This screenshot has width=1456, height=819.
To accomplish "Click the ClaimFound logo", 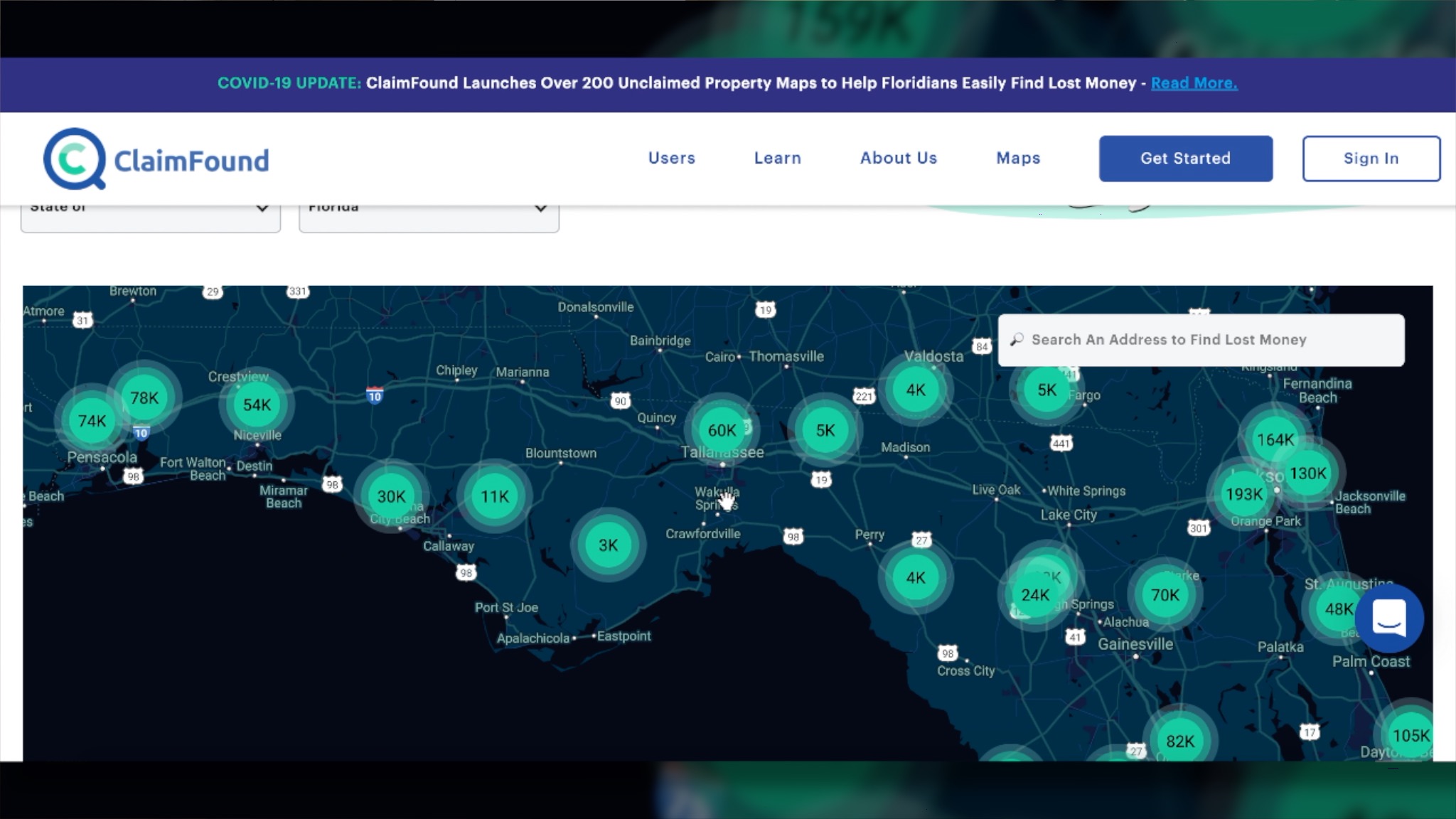I will 156,159.
